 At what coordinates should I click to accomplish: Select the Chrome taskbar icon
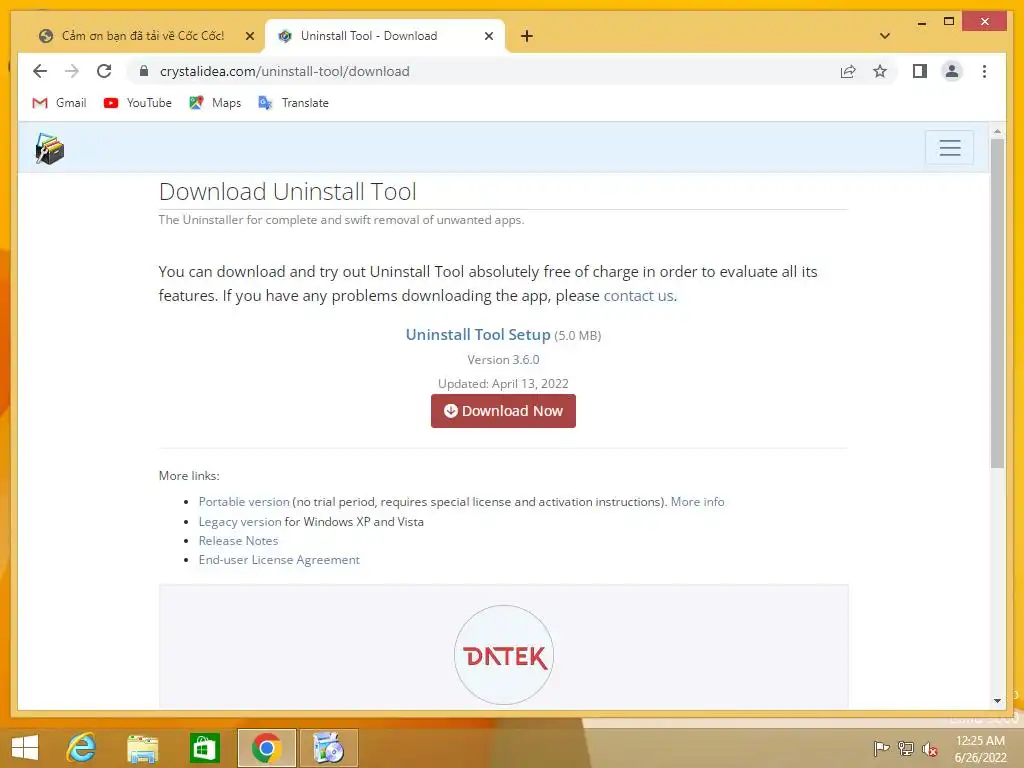(266, 747)
